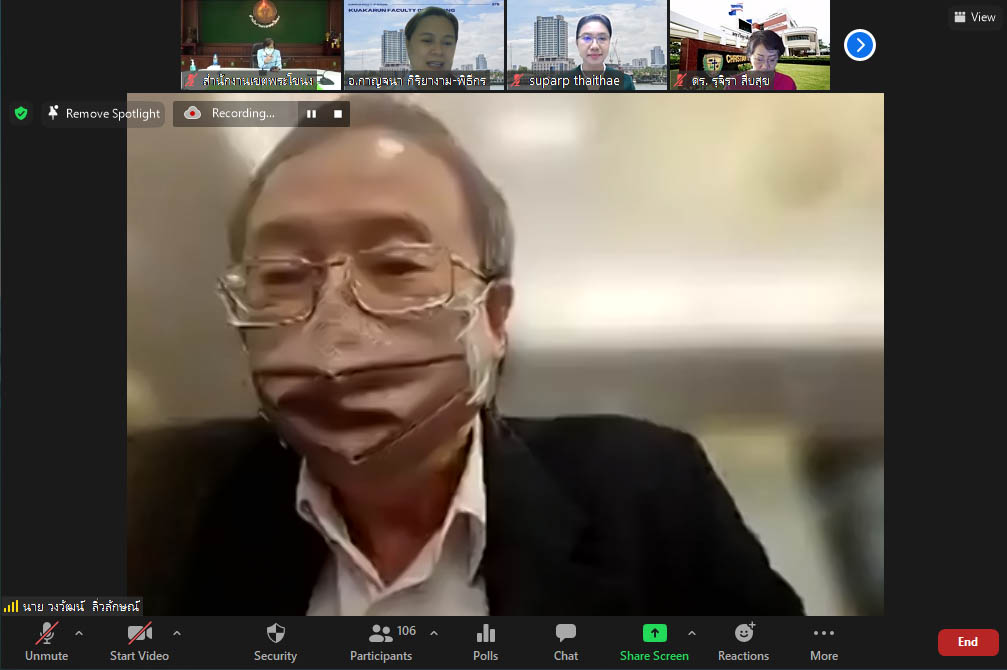Expand audio options next to Unmute
The height and width of the screenshot is (670, 1007).
click(x=79, y=633)
